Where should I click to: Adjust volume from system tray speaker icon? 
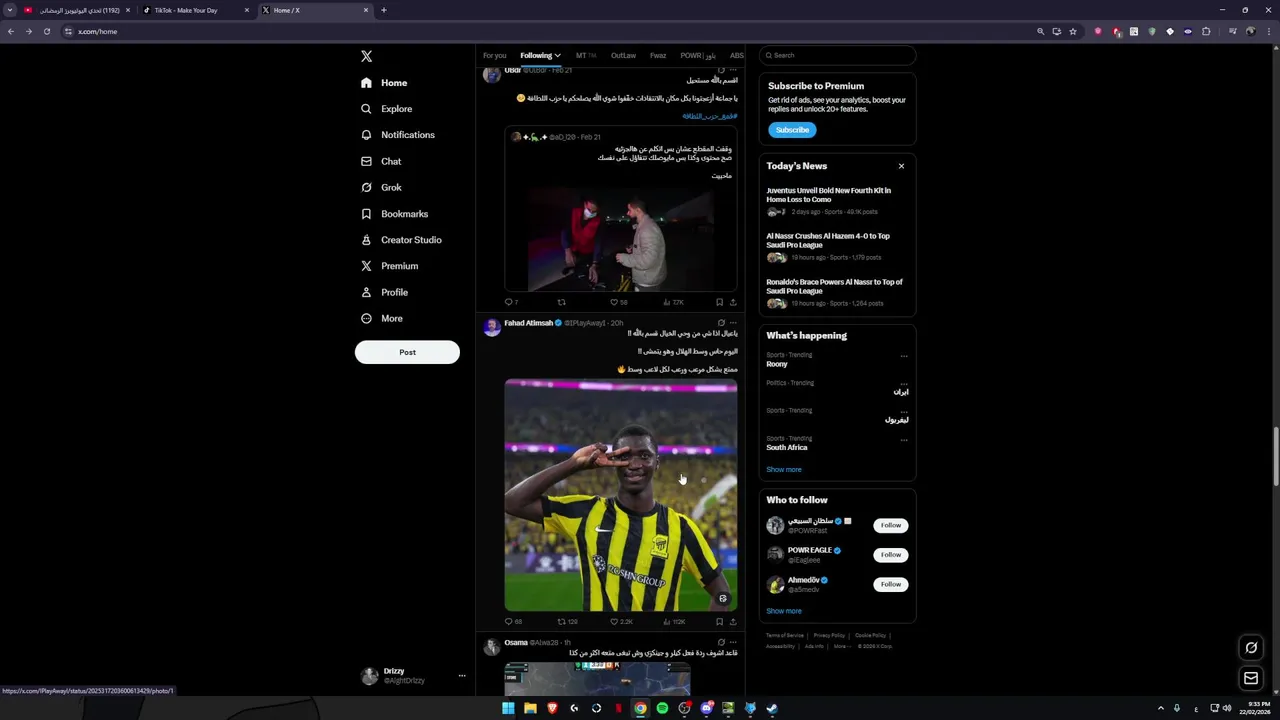[1227, 708]
